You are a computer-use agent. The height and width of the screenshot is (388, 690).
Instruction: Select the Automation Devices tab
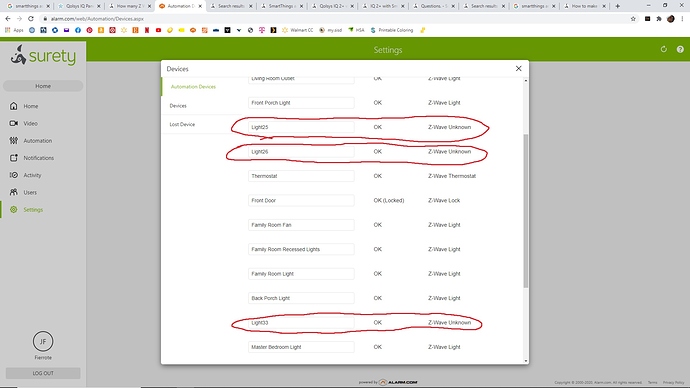[x=193, y=87]
